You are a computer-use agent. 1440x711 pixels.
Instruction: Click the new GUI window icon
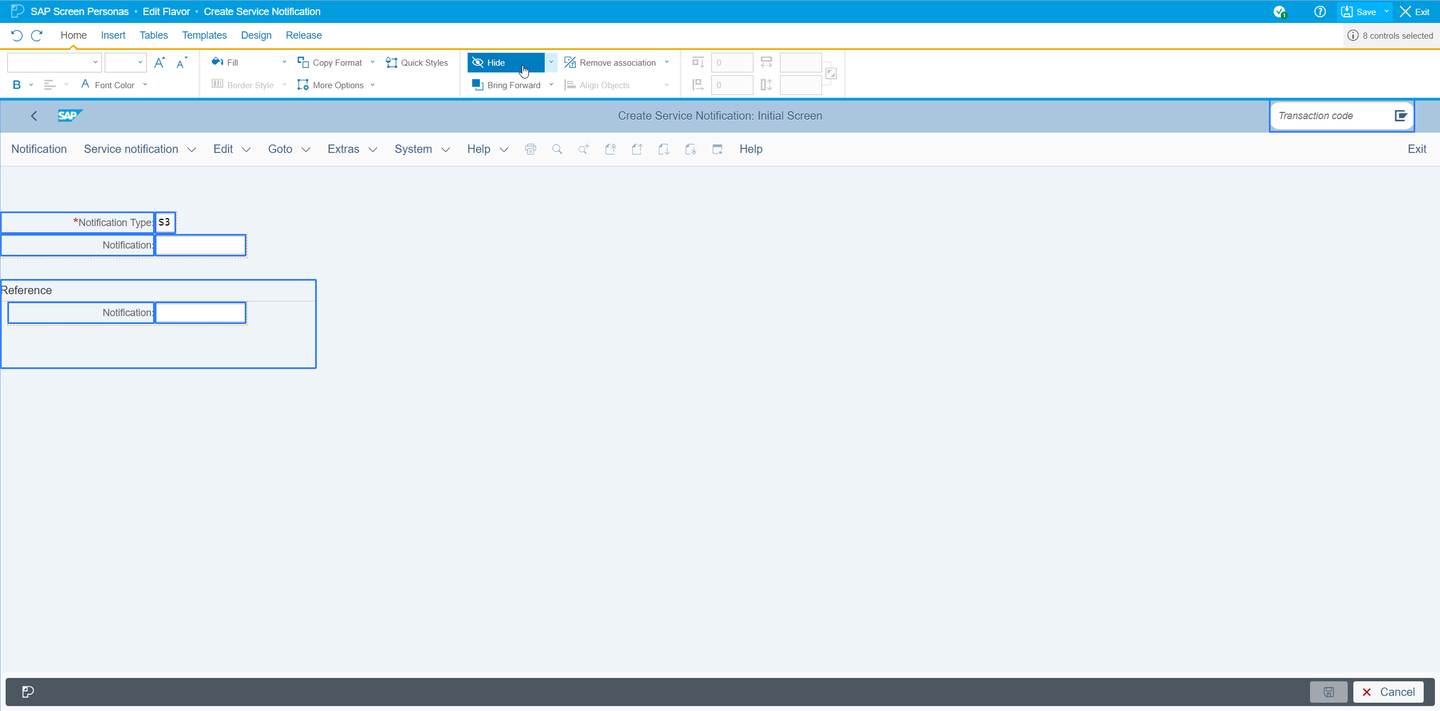pos(717,149)
